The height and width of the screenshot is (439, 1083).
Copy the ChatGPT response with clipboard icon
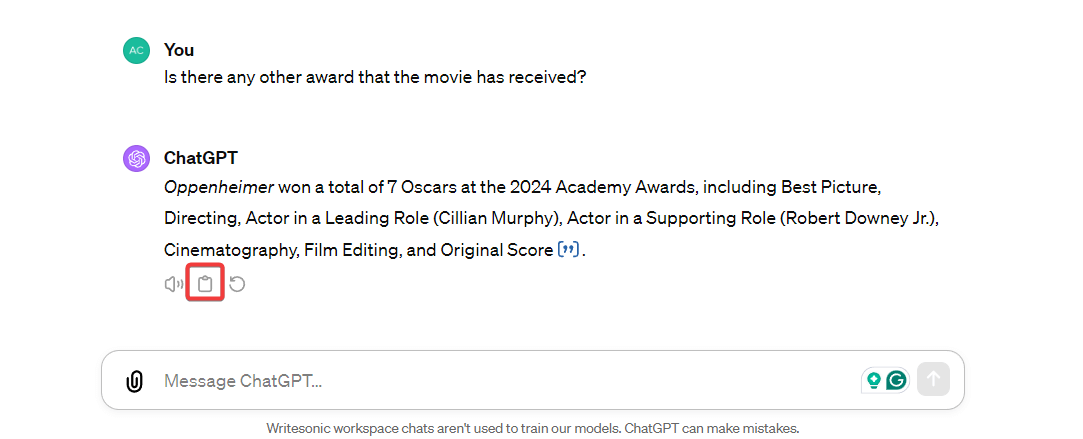[205, 284]
